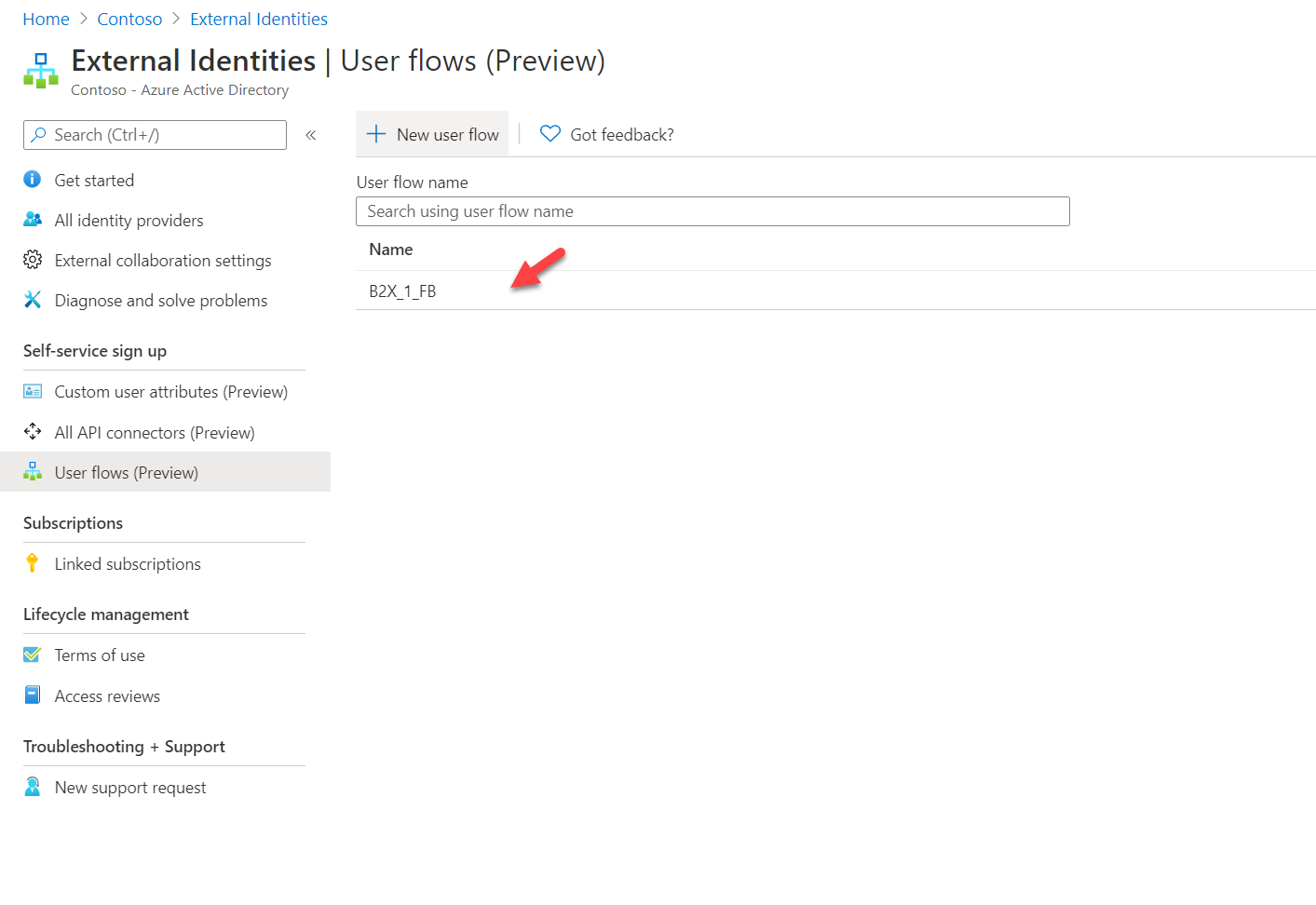Click the Diagnose and solve problems wrench icon
The image size is (1316, 905).
(x=33, y=300)
